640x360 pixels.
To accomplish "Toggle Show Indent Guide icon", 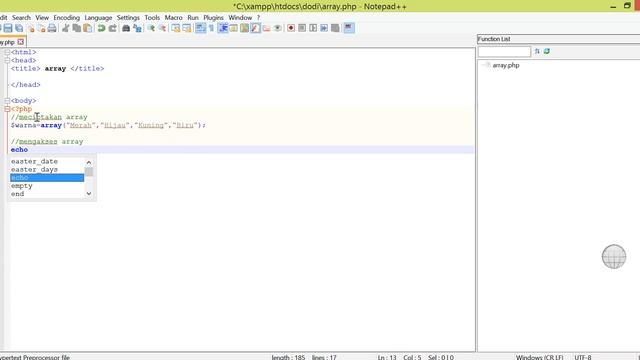I will click(223, 28).
